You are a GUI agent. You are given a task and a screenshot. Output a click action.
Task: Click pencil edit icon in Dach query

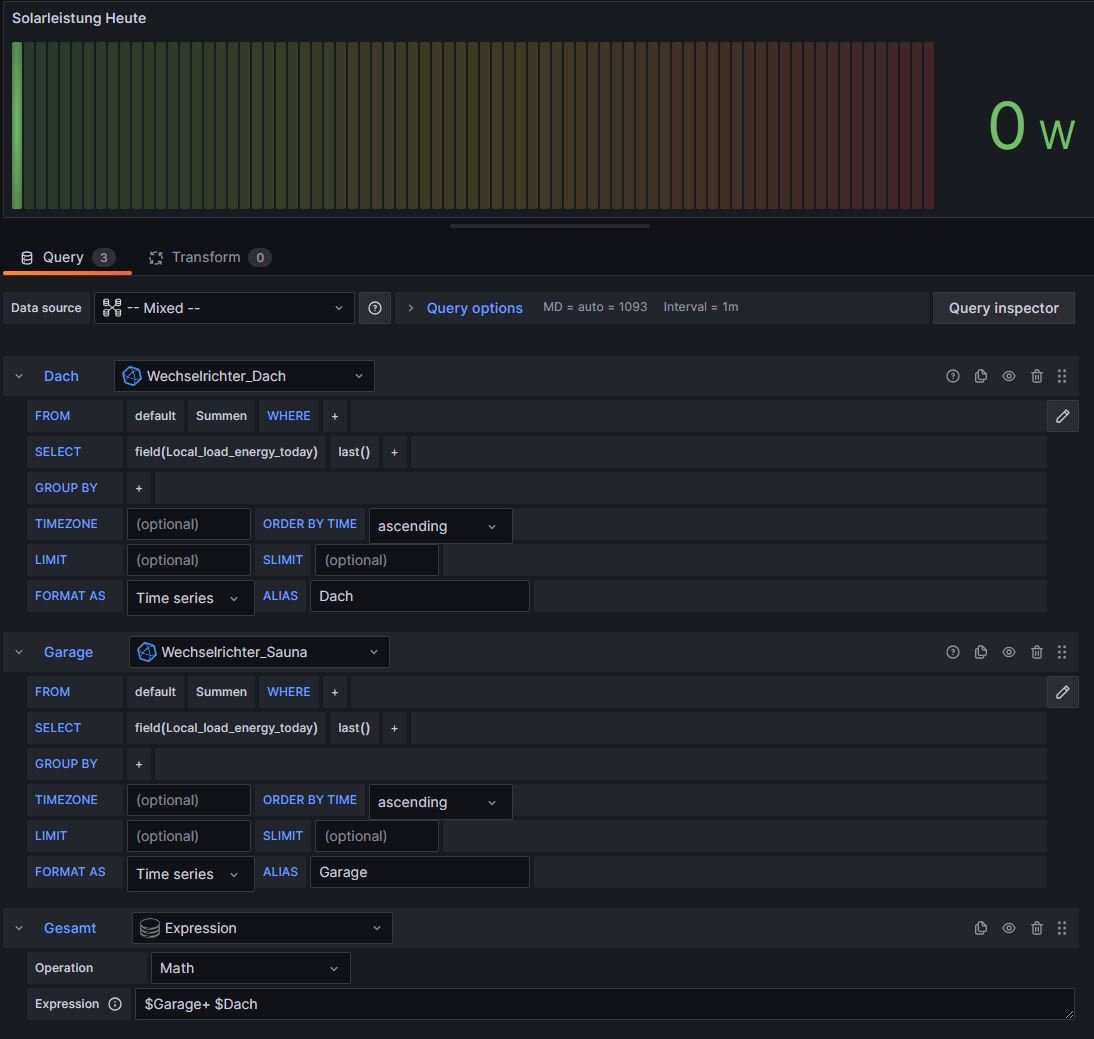click(x=1062, y=416)
